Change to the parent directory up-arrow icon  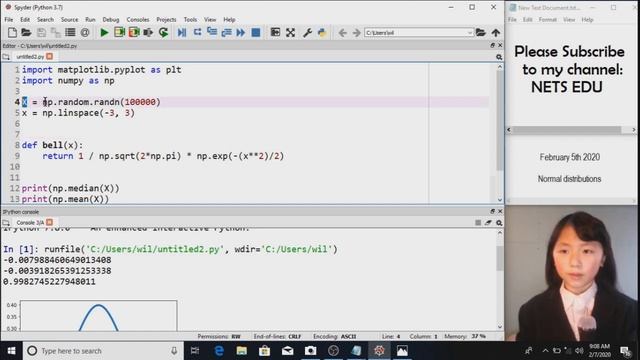pos(496,32)
